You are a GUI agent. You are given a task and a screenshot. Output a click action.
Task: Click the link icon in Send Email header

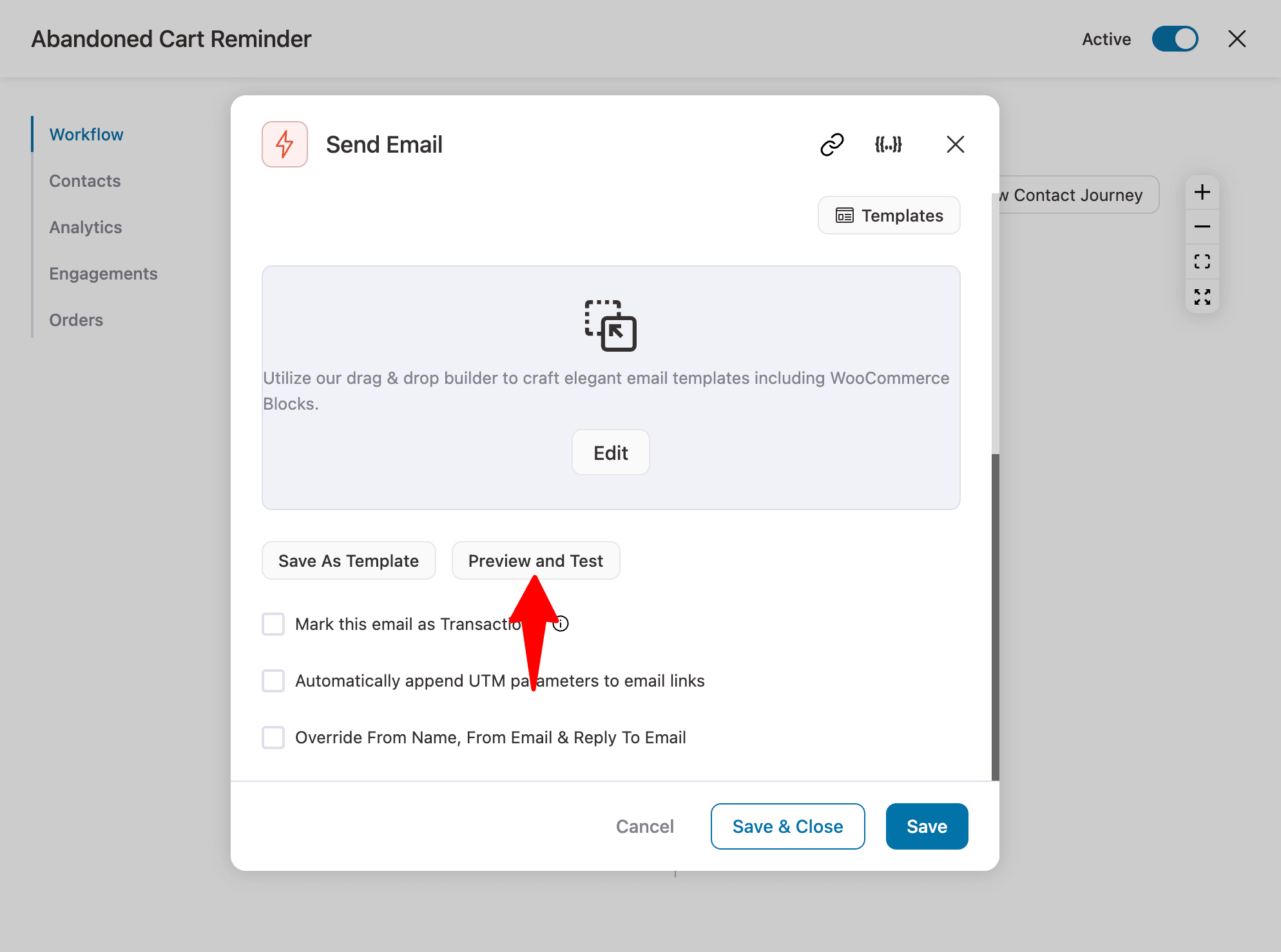tap(832, 144)
